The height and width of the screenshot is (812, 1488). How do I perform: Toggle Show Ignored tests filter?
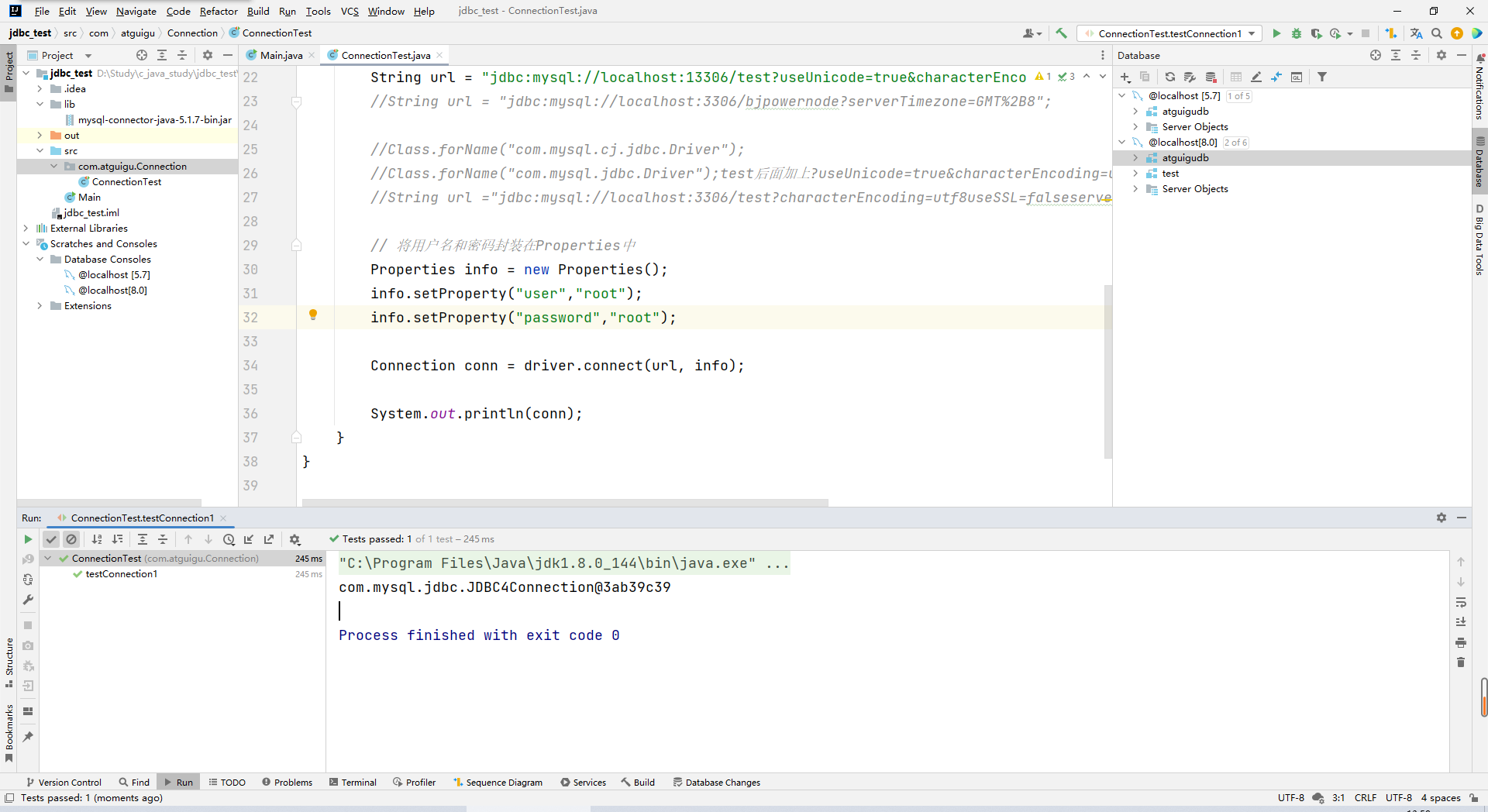tap(71, 539)
